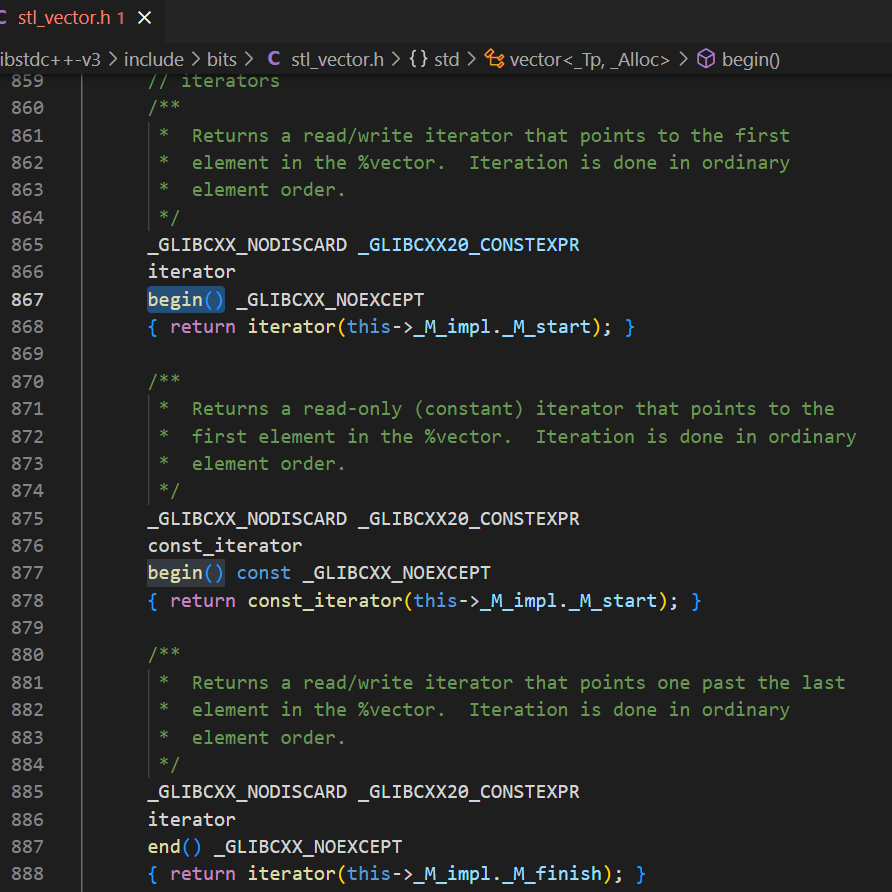Open the bits breadcrumb folder
Viewport: 892px width, 892px height.
(221, 59)
